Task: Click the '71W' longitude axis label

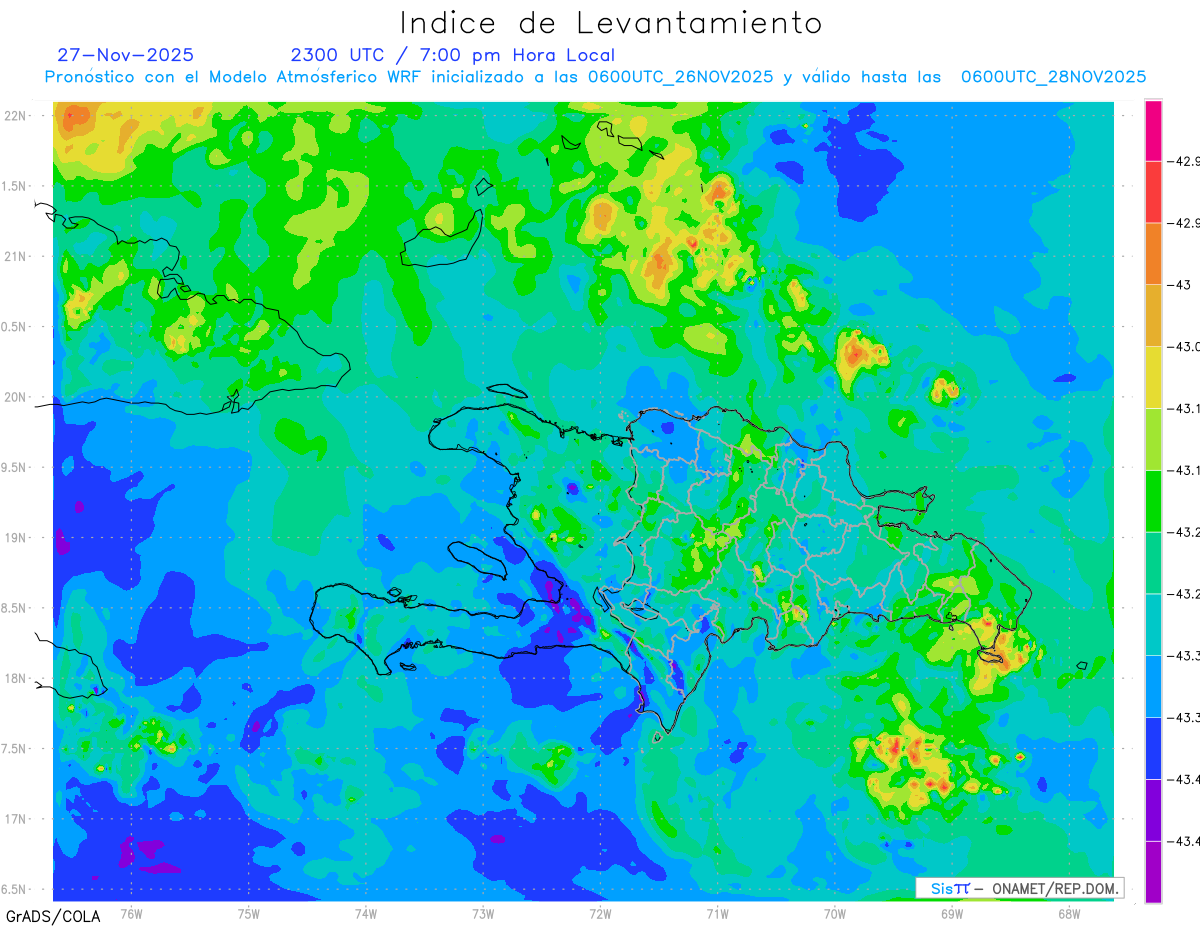Action: point(717,913)
